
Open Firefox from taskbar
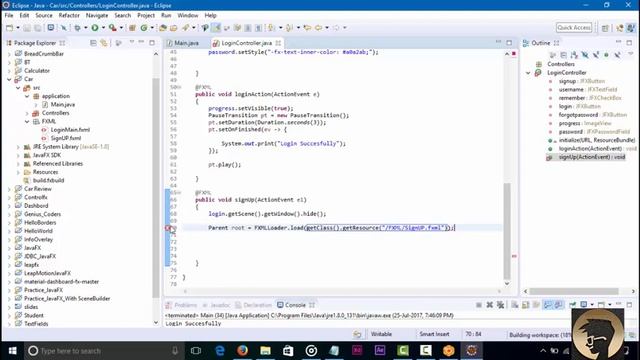(x=242, y=351)
